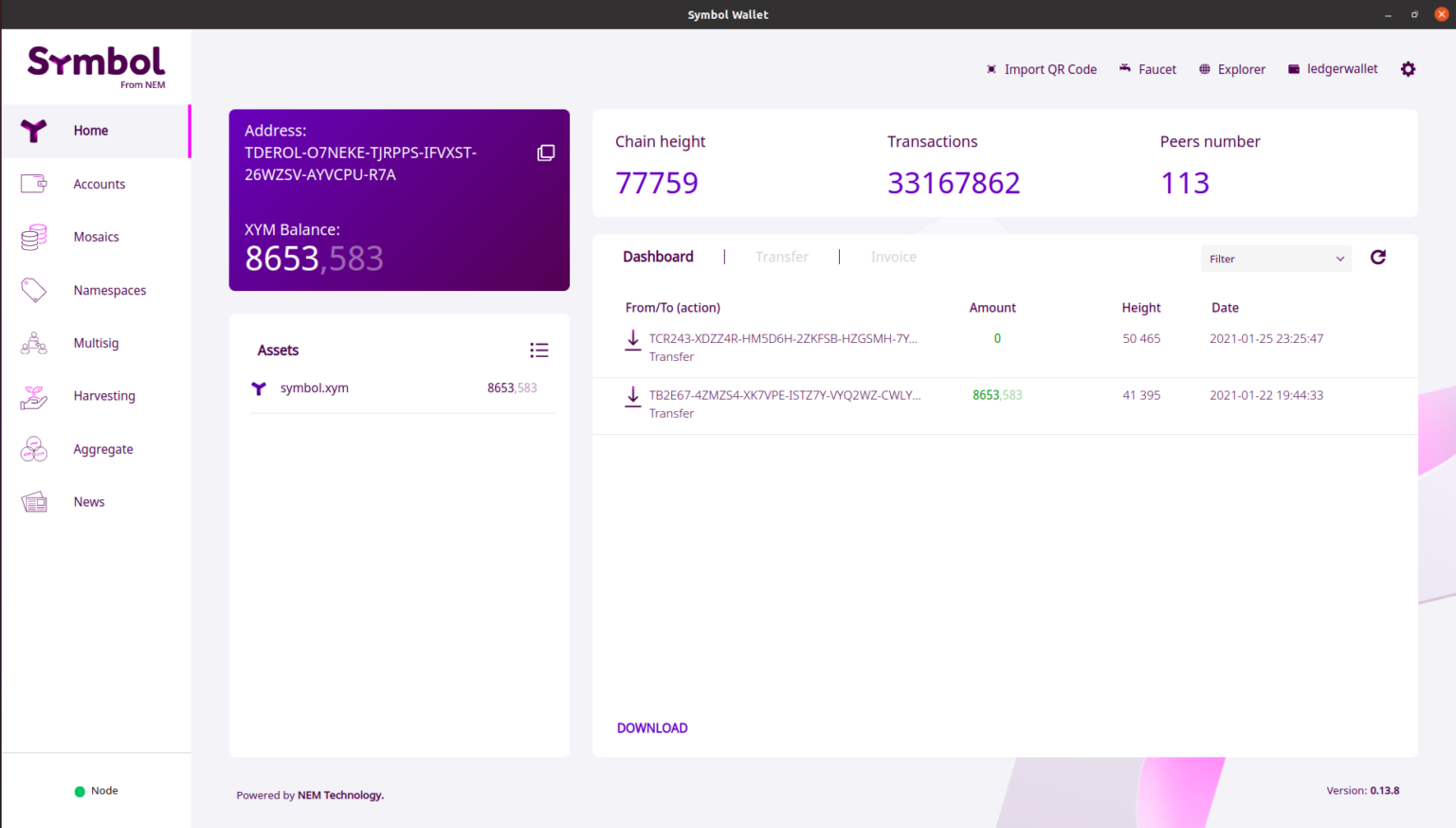1456x828 pixels.
Task: Copy the wallet address with copy icon
Action: click(546, 153)
